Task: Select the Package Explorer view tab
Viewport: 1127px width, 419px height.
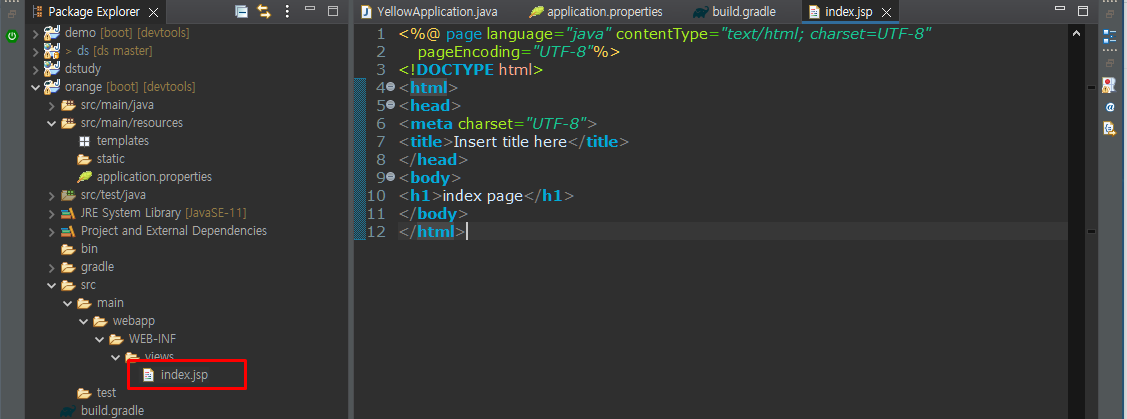Action: tap(96, 12)
